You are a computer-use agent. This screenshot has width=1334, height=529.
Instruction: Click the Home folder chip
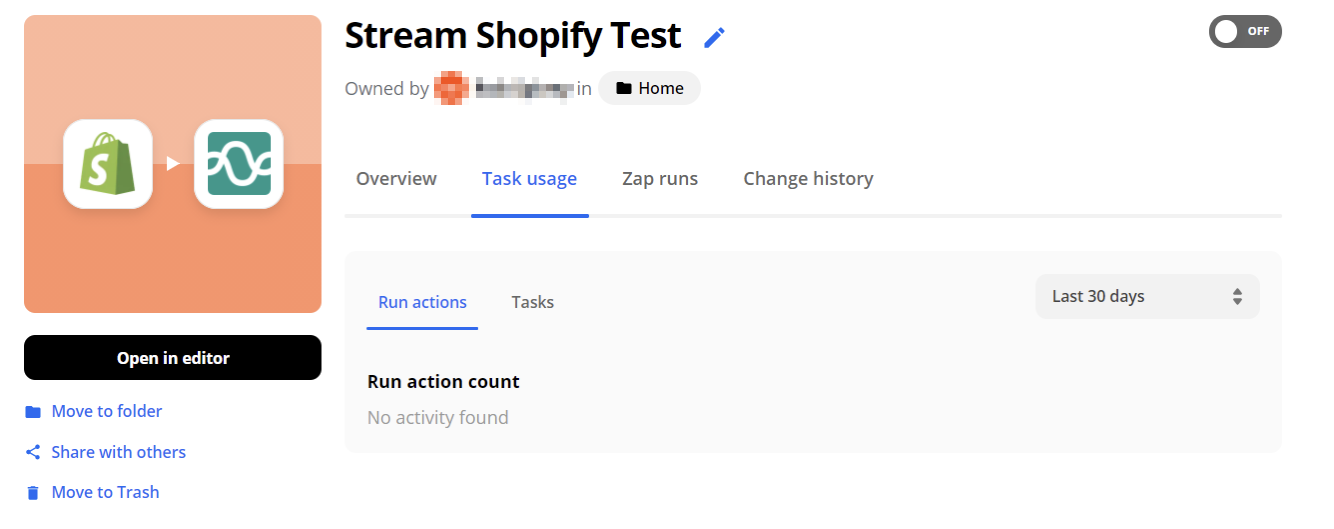650,88
